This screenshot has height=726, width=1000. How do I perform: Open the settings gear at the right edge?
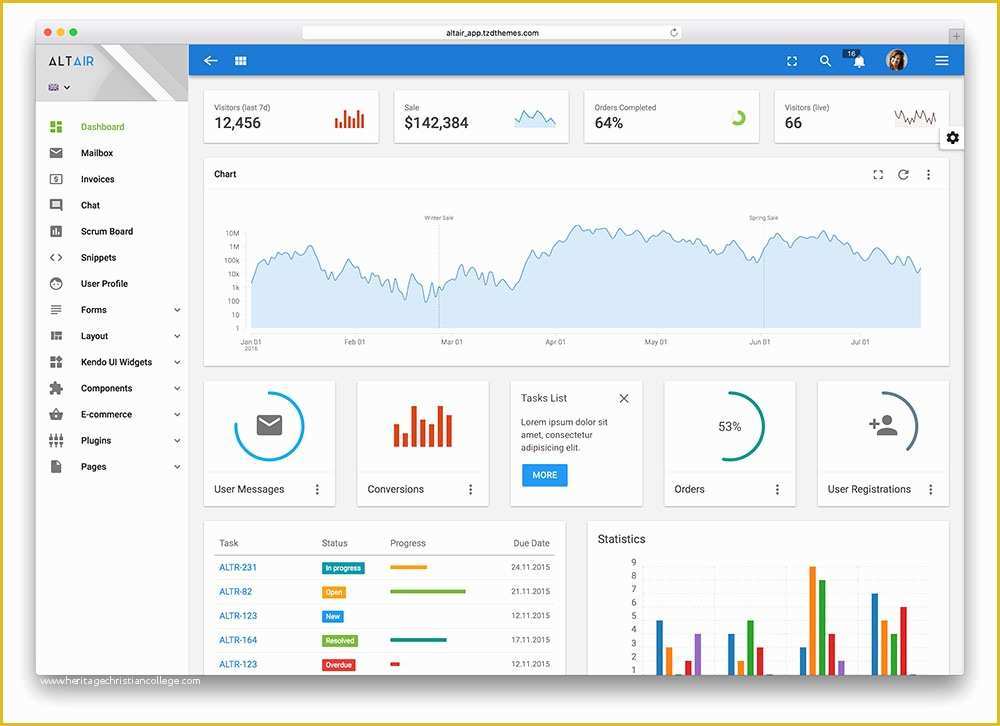952,138
